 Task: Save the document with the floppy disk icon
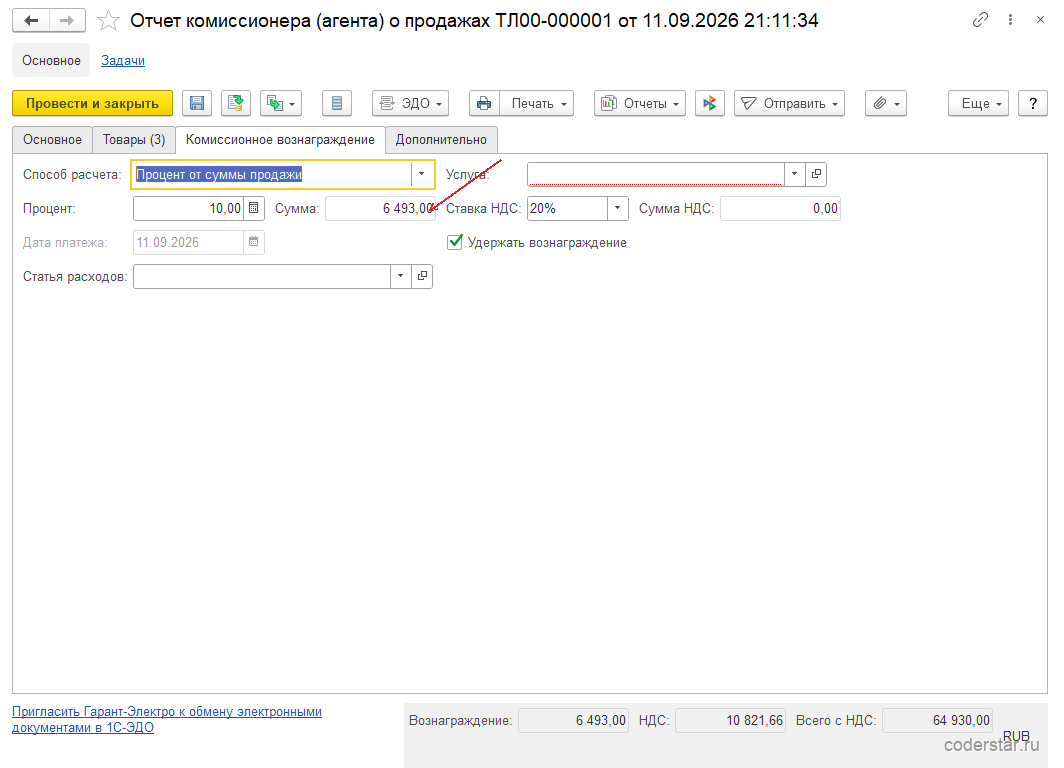(x=197, y=103)
